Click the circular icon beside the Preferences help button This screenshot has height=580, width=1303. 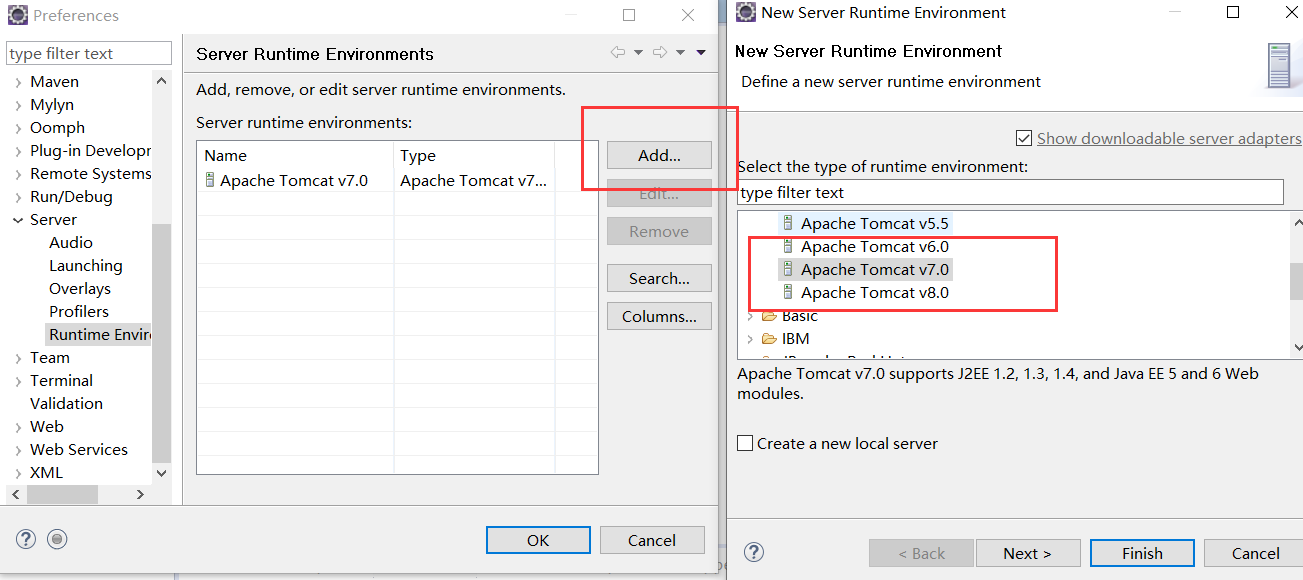point(57,539)
